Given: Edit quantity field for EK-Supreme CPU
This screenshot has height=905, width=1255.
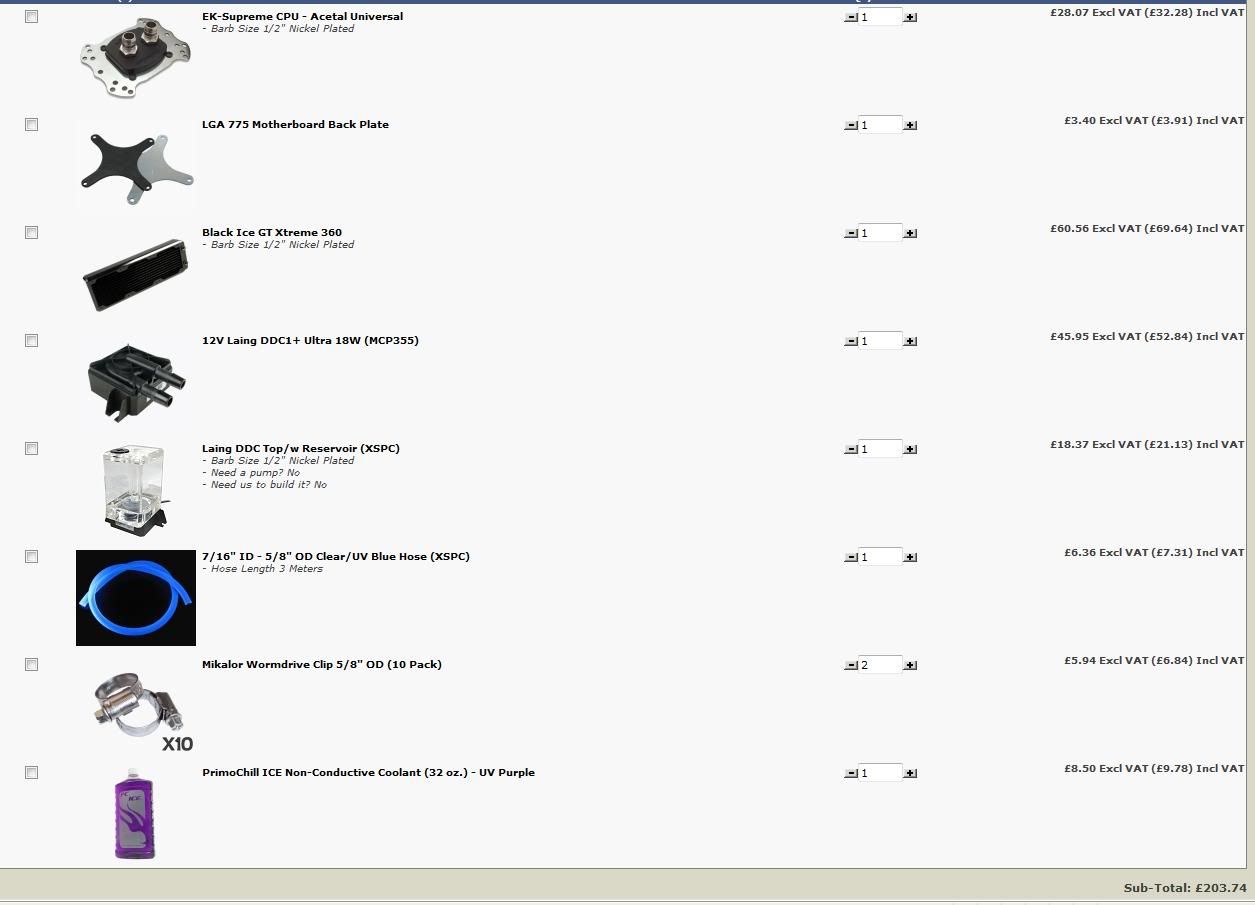Looking at the screenshot, I should 880,17.
